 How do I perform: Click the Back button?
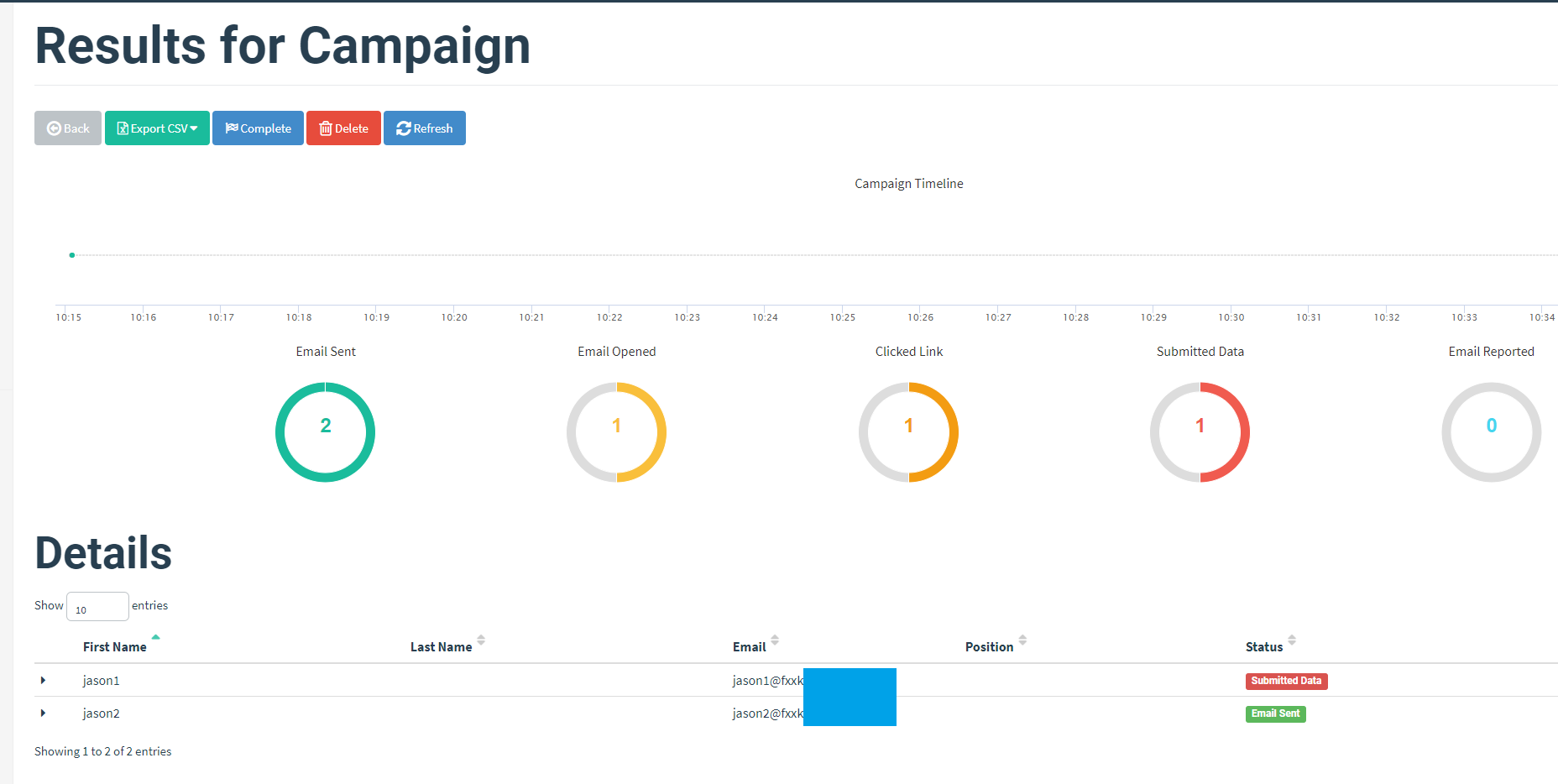point(68,128)
